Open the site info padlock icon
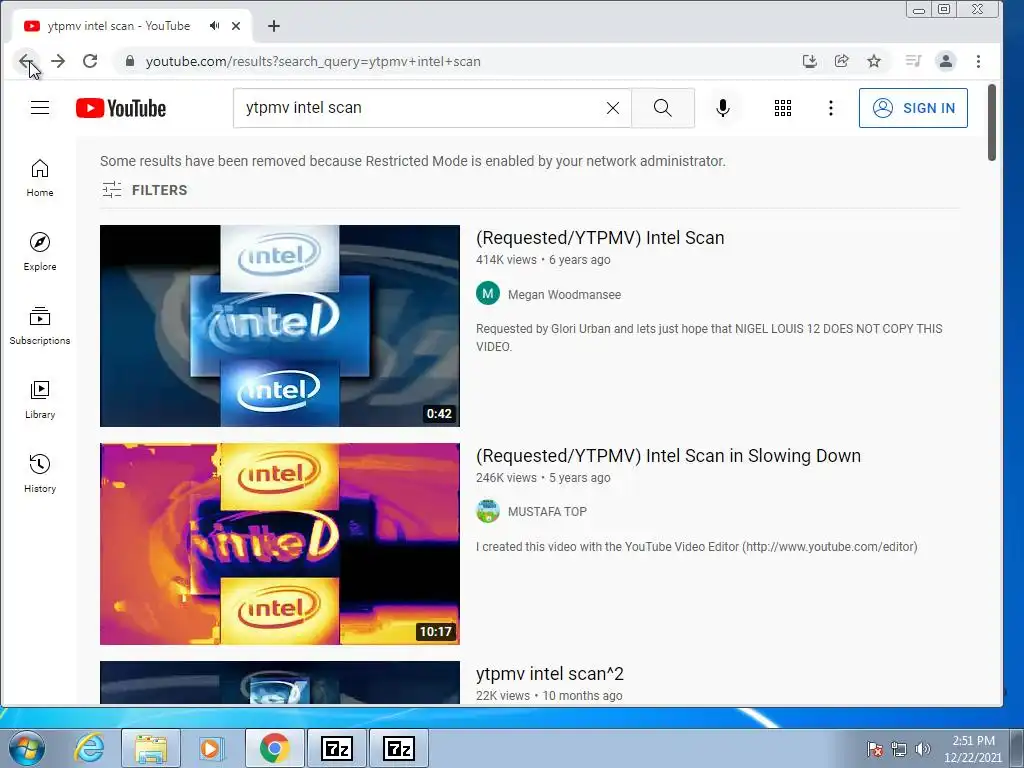The height and width of the screenshot is (768, 1024). tap(130, 61)
